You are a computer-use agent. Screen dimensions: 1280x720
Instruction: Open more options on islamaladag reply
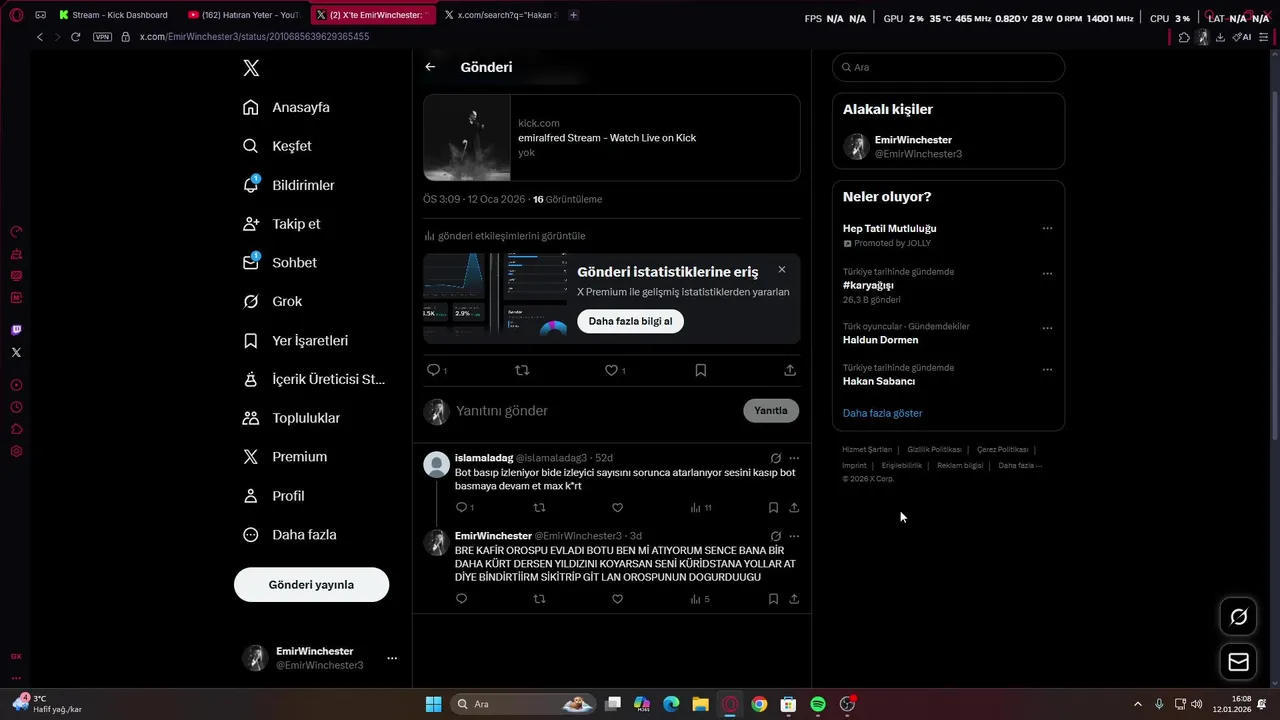pyautogui.click(x=794, y=458)
